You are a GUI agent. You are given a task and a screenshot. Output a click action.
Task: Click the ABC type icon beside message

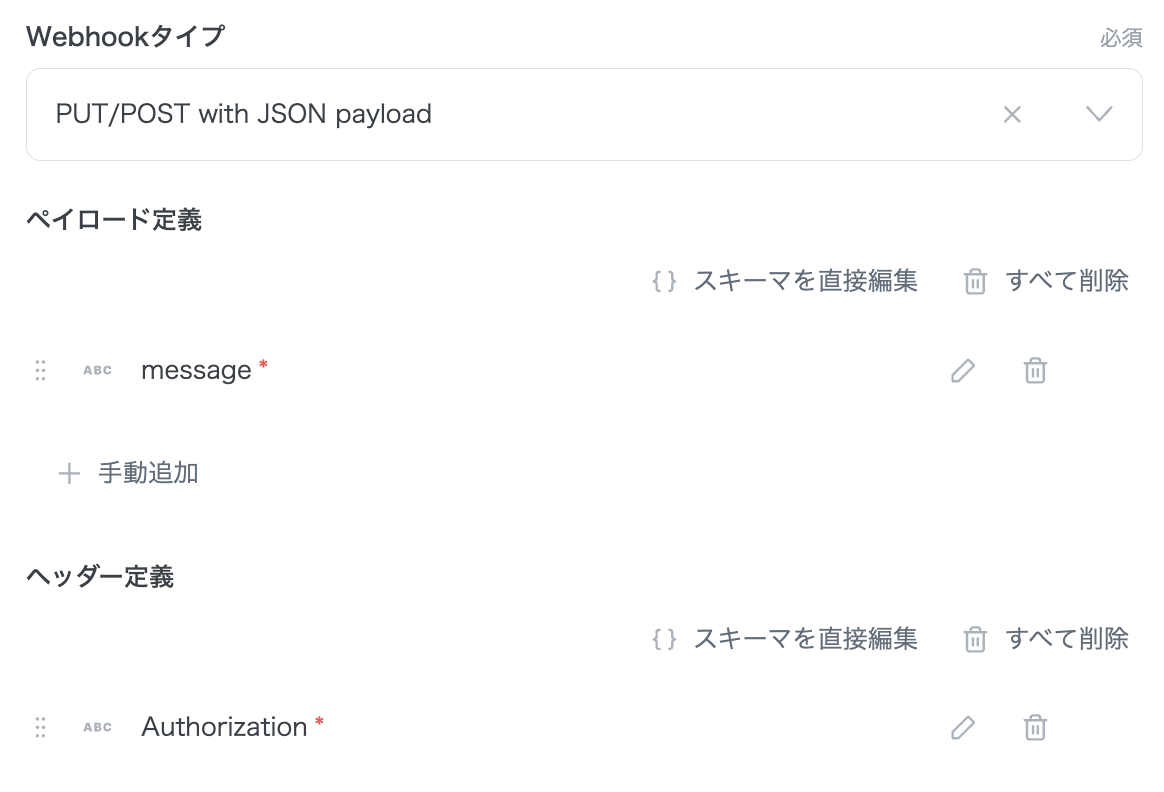pos(97,371)
